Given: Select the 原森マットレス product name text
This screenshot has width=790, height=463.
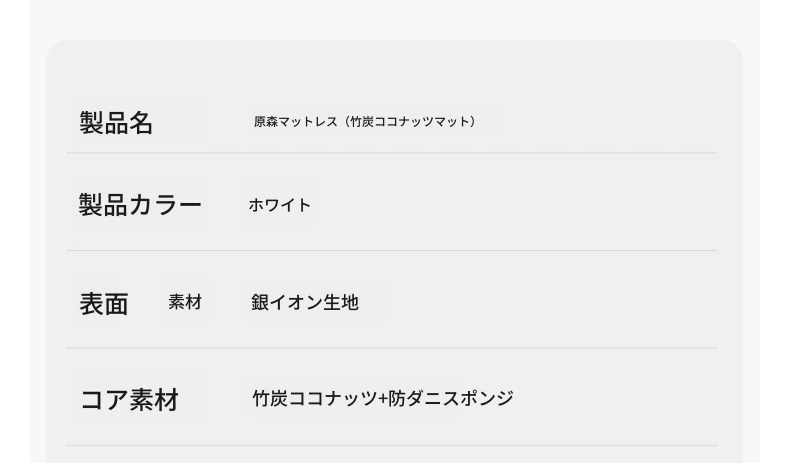Looking at the screenshot, I should coord(365,122).
